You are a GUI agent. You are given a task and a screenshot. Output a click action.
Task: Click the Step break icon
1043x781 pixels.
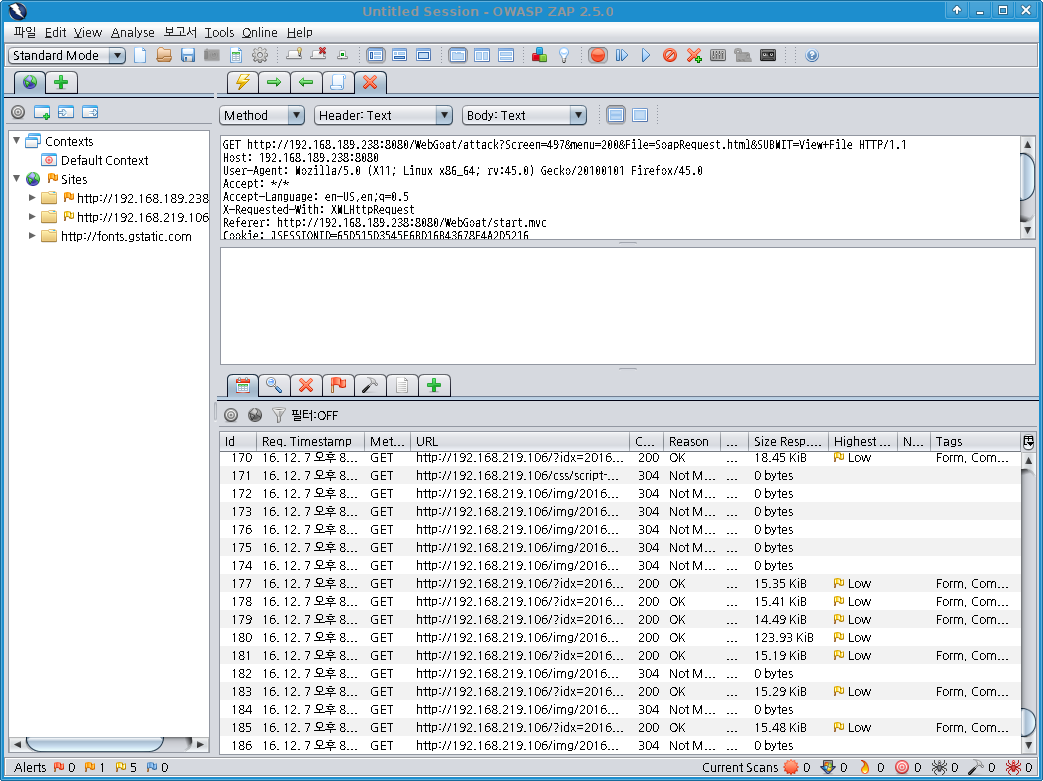pos(622,55)
